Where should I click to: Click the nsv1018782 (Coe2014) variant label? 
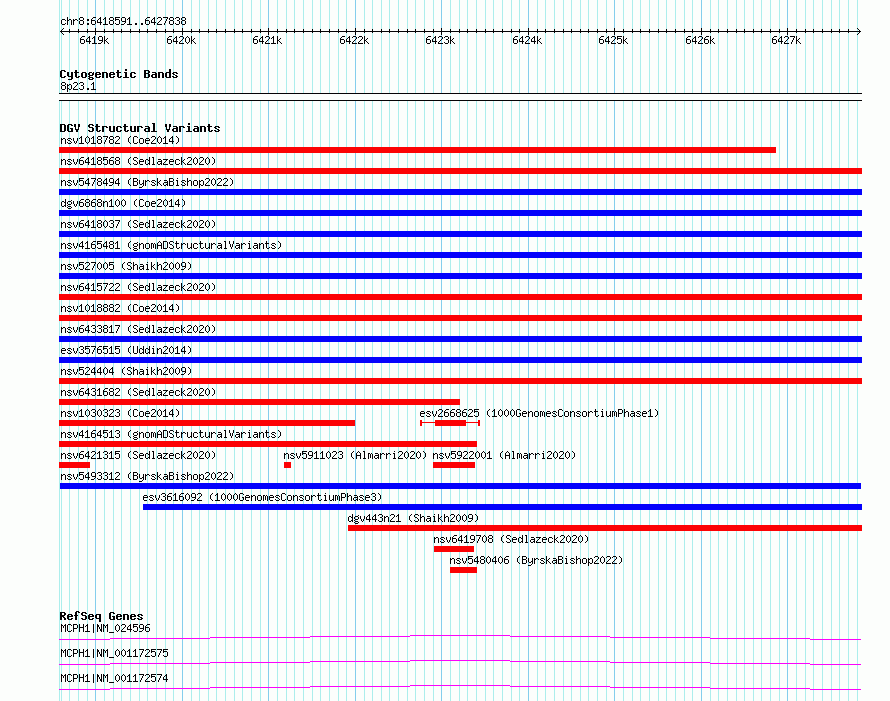[x=120, y=140]
